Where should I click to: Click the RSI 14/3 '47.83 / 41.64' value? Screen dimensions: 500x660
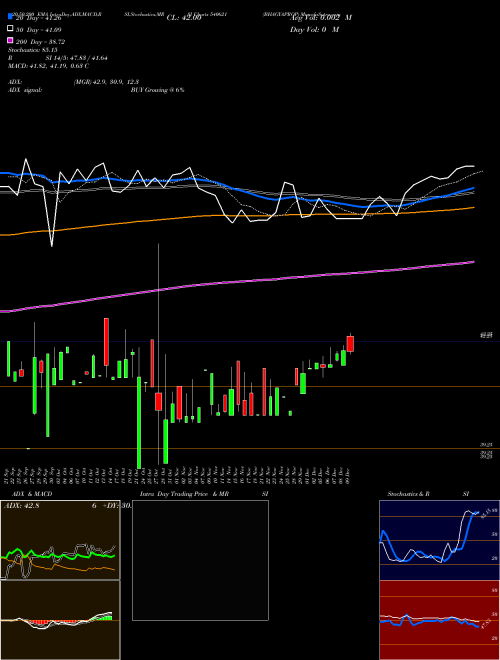86,58
